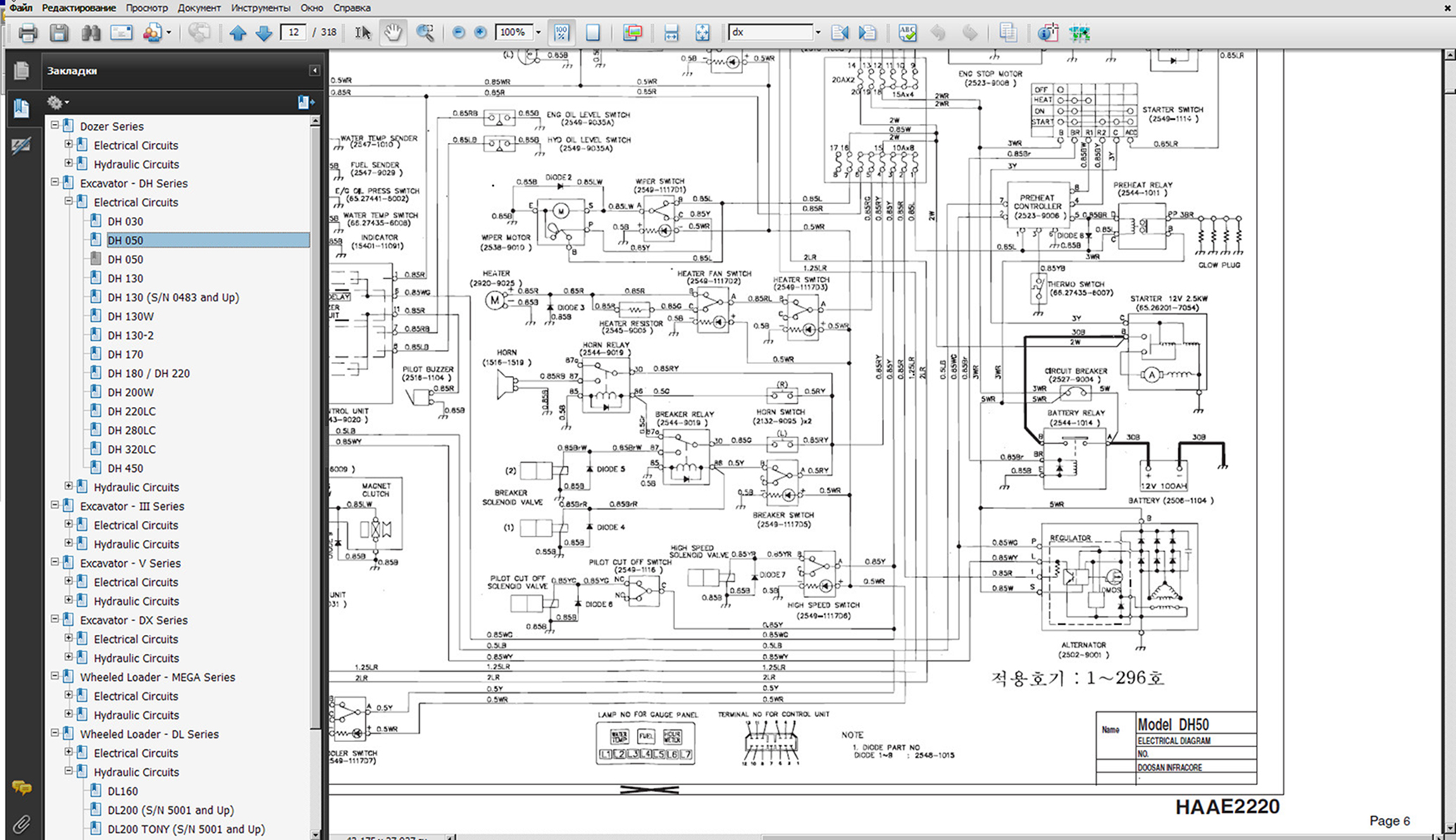This screenshot has height=840, width=1456.
Task: Toggle the Pages thumbnails panel button
Action: click(21, 70)
